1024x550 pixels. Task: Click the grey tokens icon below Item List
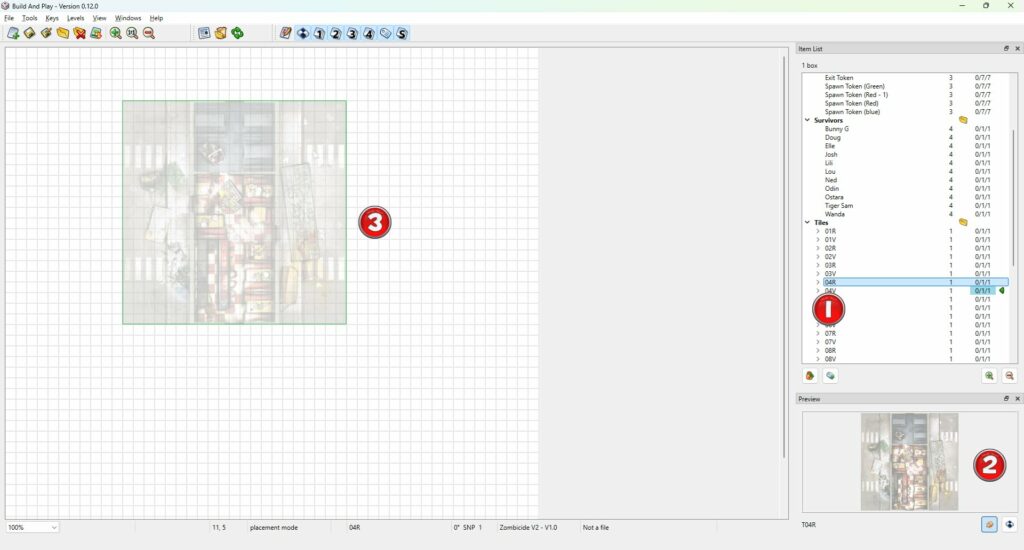coord(830,376)
